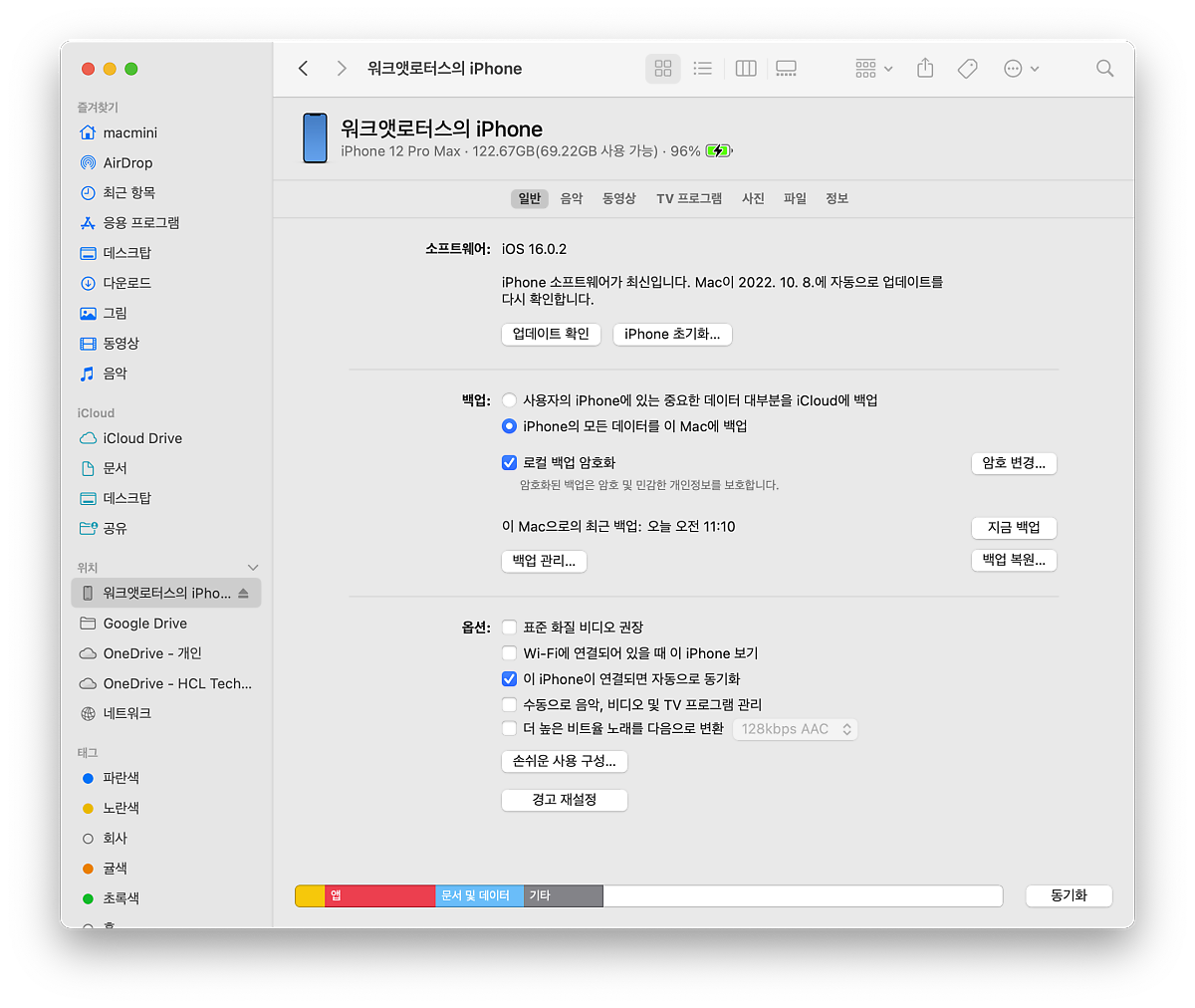Open 동영상 folder in sidebar
Screen dimensions: 1195x1008
click(x=120, y=343)
